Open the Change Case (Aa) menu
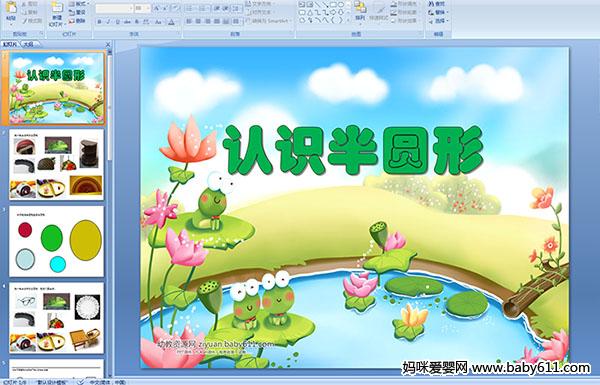This screenshot has height=385, width=600. tap(158, 22)
